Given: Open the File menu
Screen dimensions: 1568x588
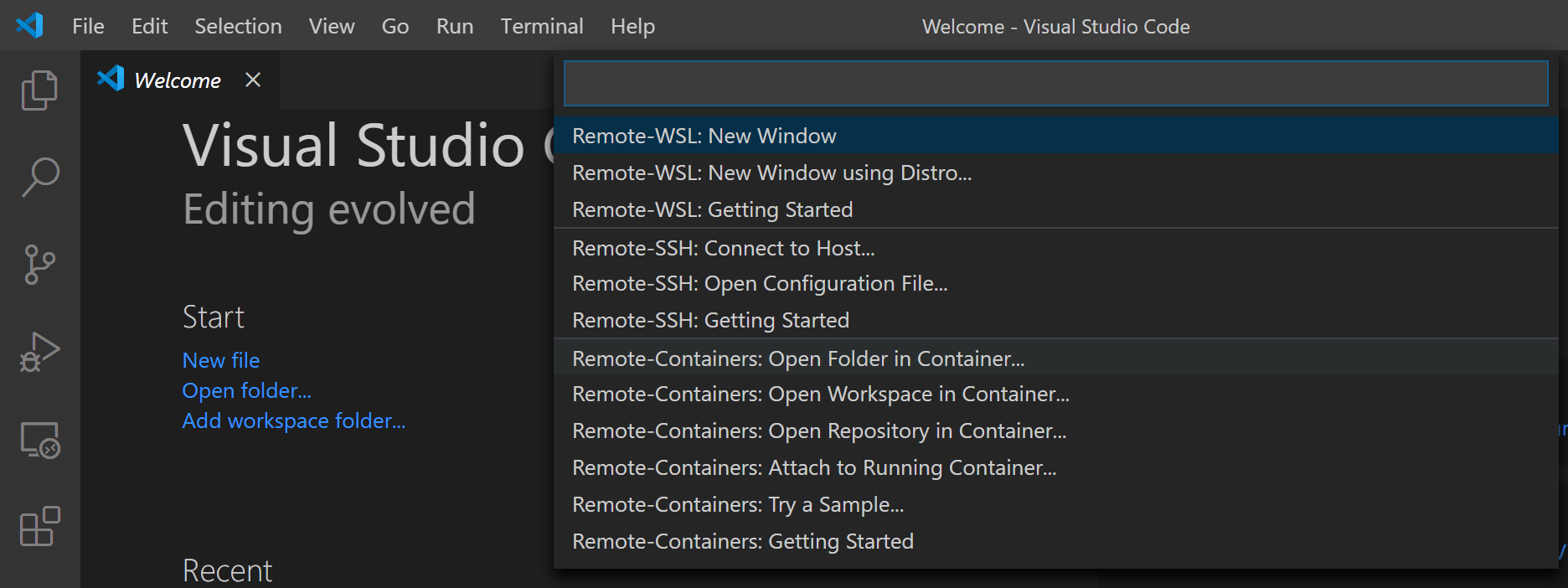Looking at the screenshot, I should pos(88,26).
